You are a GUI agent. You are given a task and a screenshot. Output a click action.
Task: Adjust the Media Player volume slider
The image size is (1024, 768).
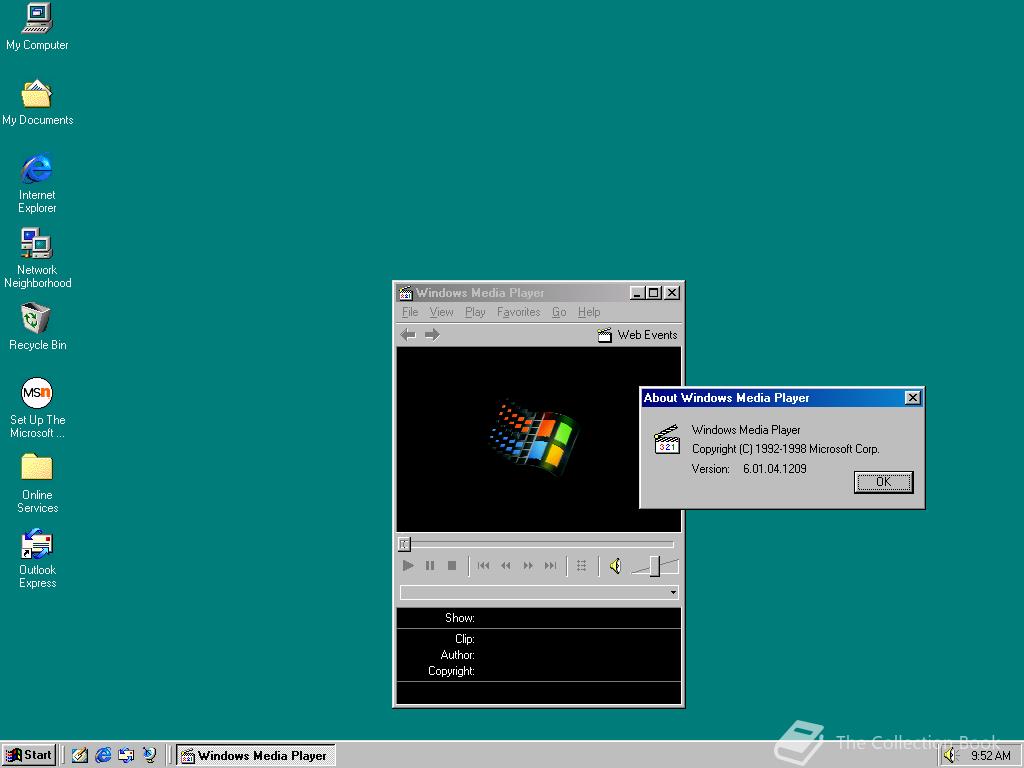[x=654, y=566]
